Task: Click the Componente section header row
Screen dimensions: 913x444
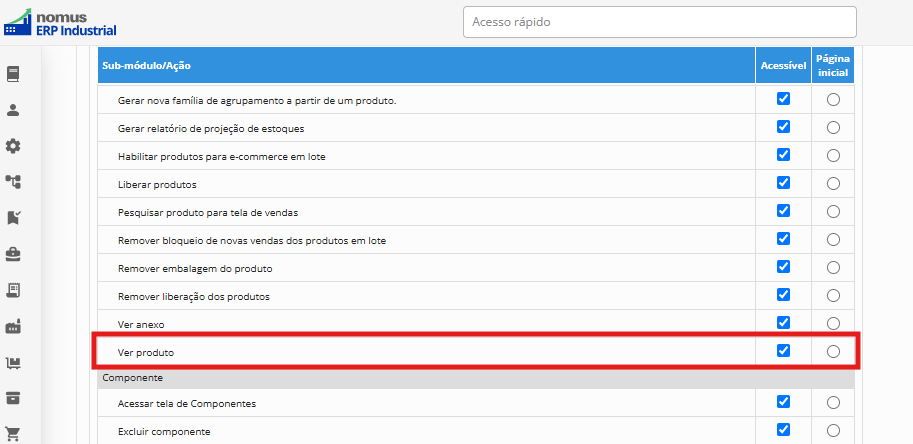Action: click(x=476, y=378)
